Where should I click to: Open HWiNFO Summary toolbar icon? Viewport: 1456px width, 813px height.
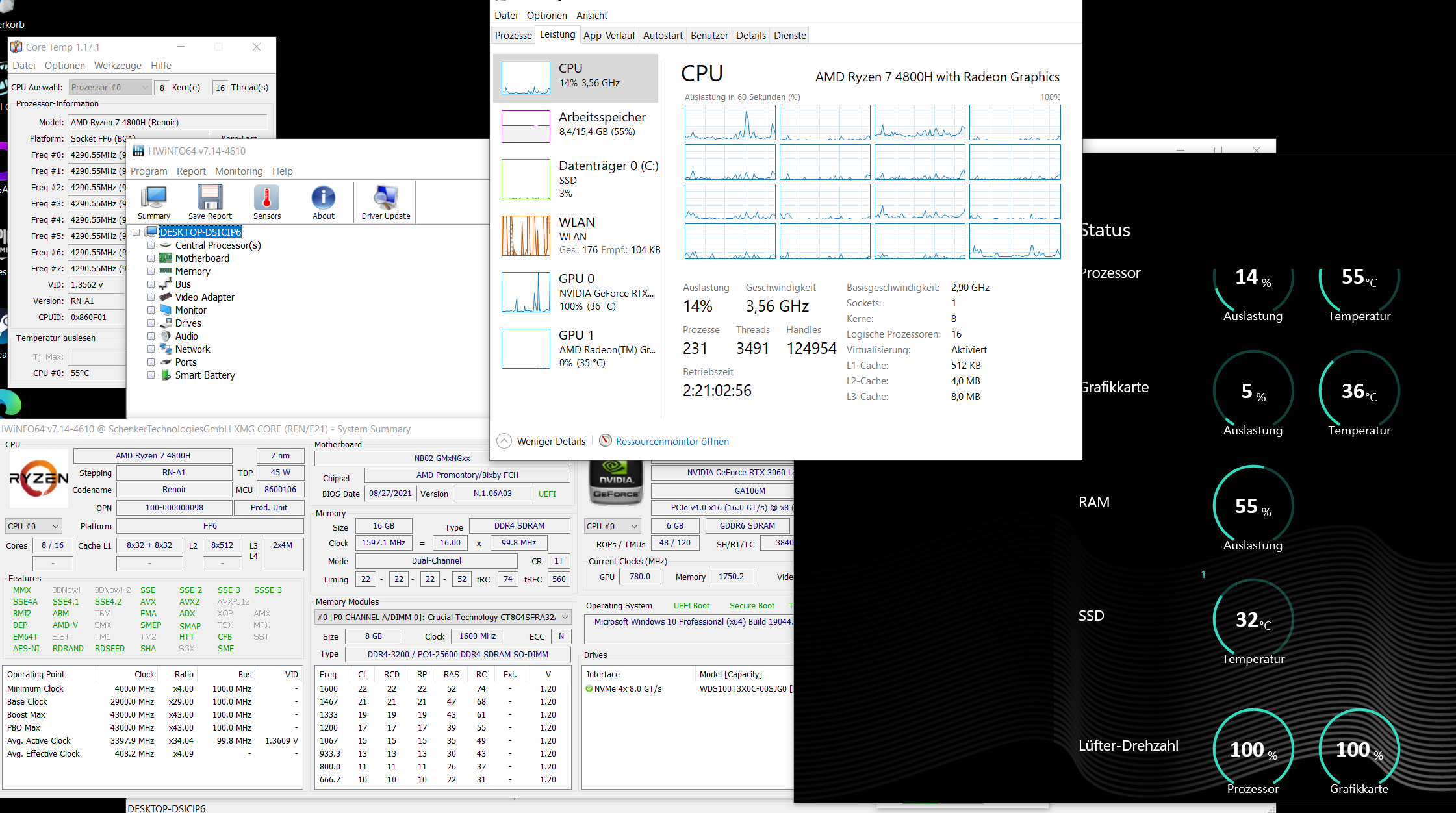pyautogui.click(x=154, y=198)
